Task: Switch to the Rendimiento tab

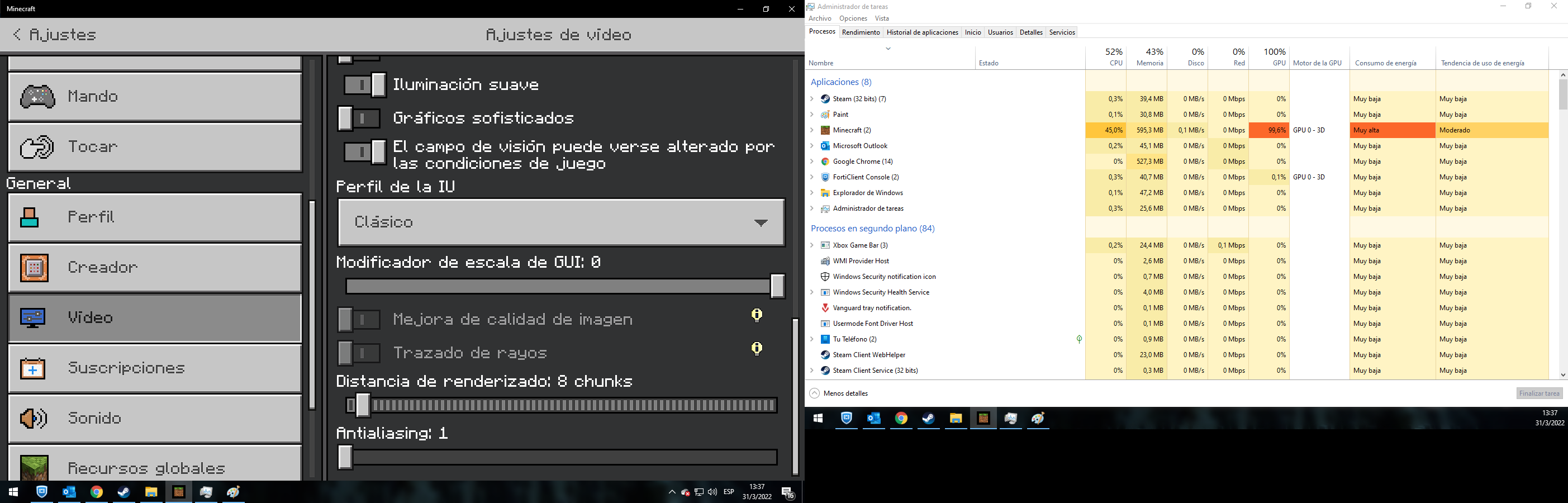Action: coord(861,32)
